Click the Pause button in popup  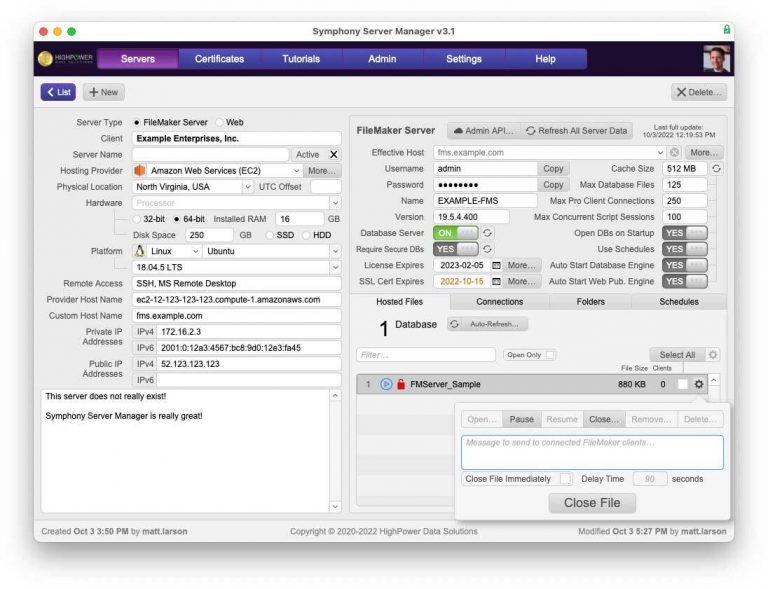[x=522, y=420]
